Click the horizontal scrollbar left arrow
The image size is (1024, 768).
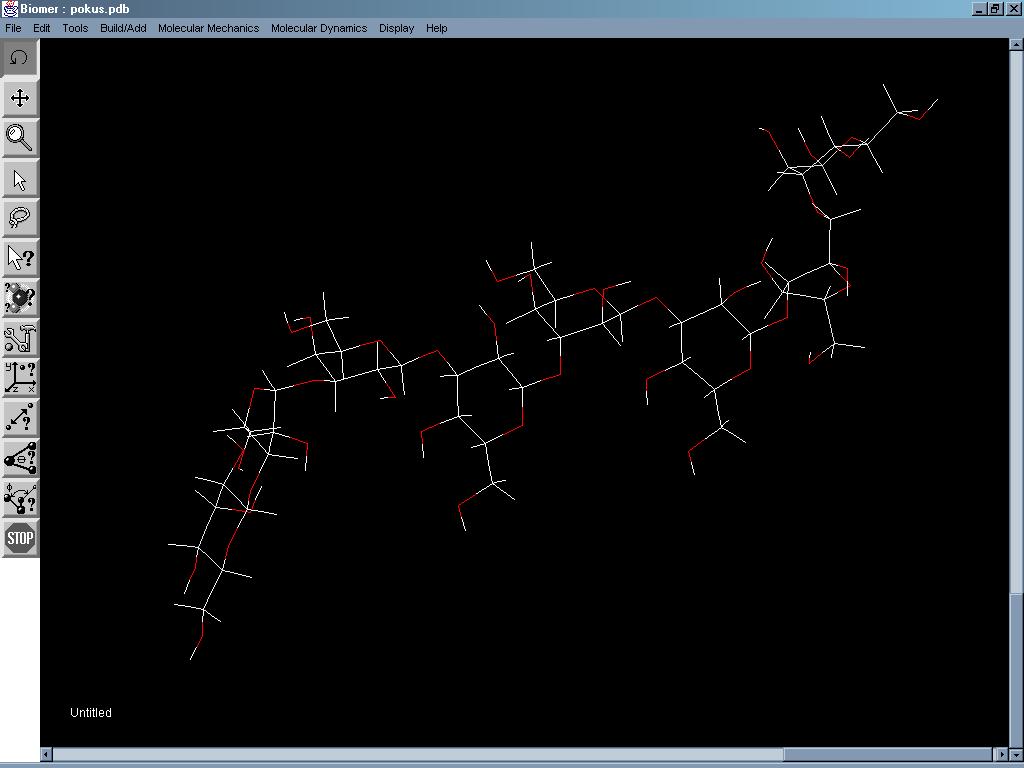coord(46,754)
